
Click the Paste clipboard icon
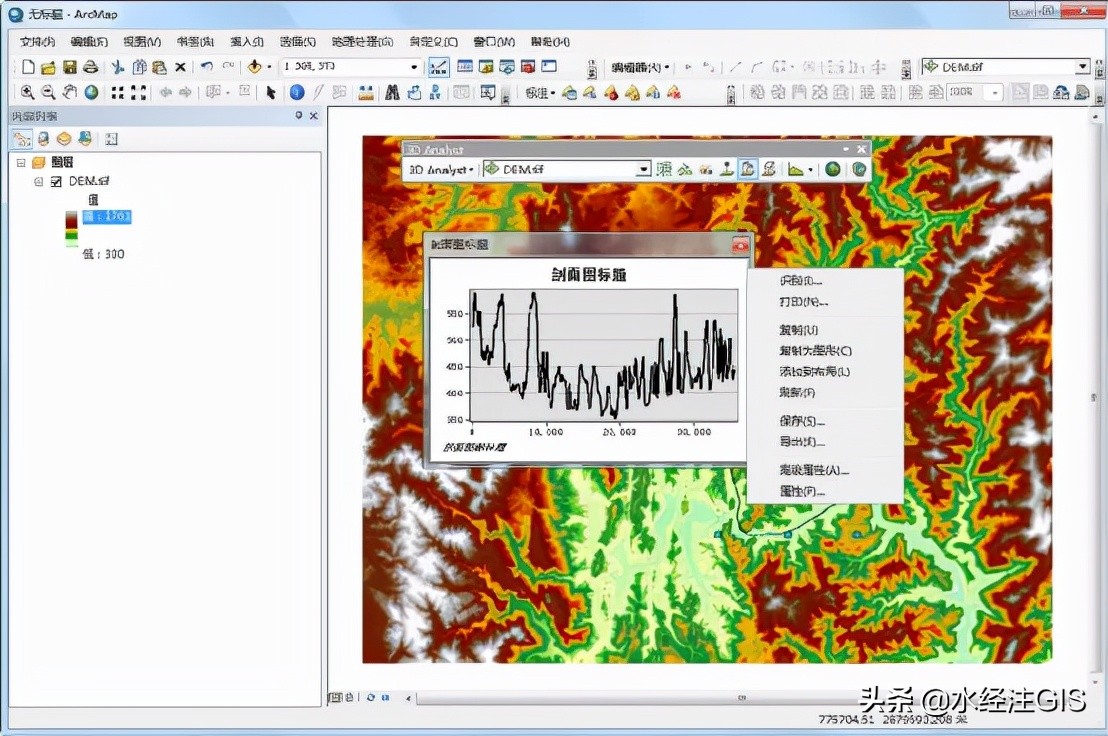(x=160, y=67)
